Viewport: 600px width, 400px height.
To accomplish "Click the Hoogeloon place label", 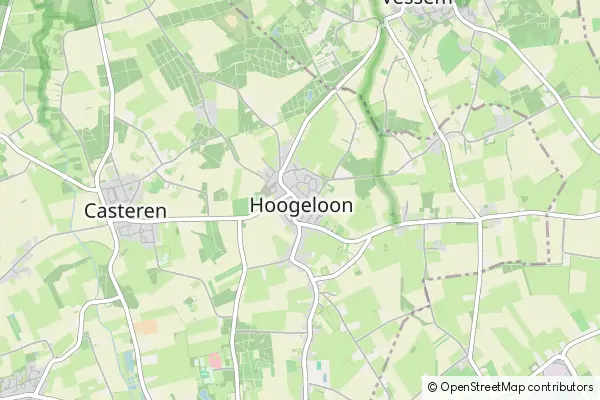I will 302,206.
